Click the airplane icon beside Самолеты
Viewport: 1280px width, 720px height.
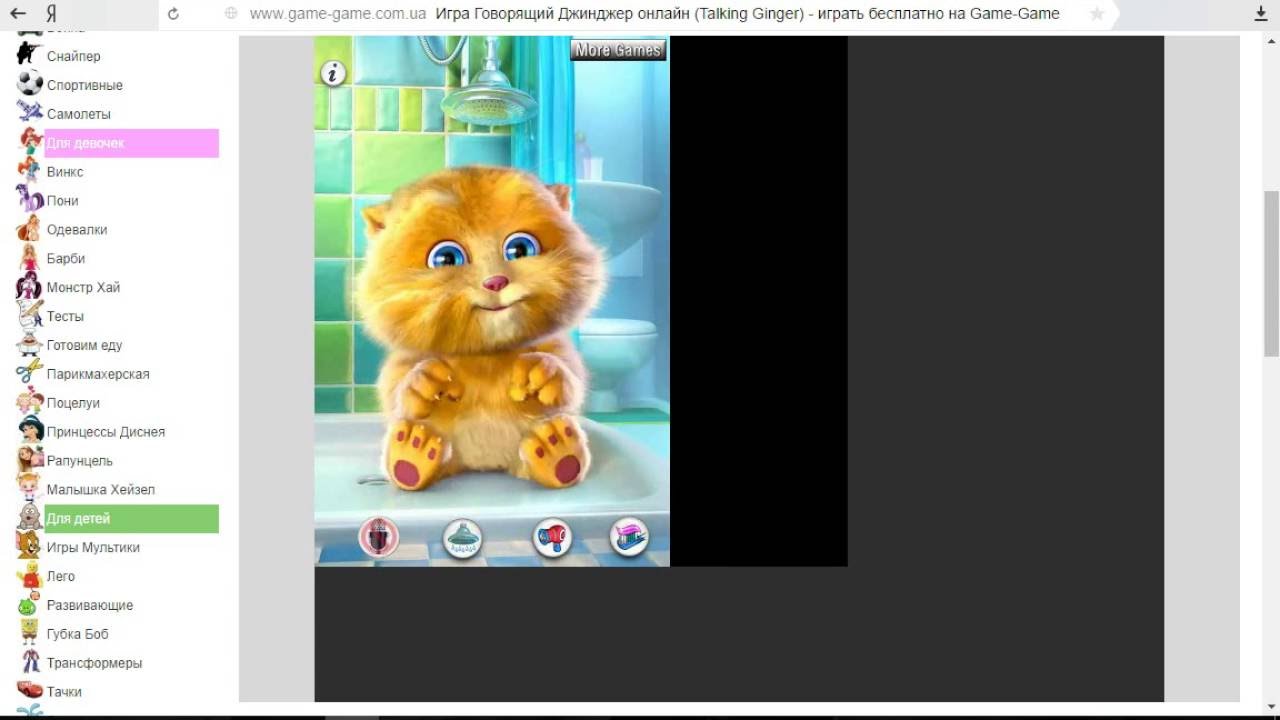(x=30, y=112)
